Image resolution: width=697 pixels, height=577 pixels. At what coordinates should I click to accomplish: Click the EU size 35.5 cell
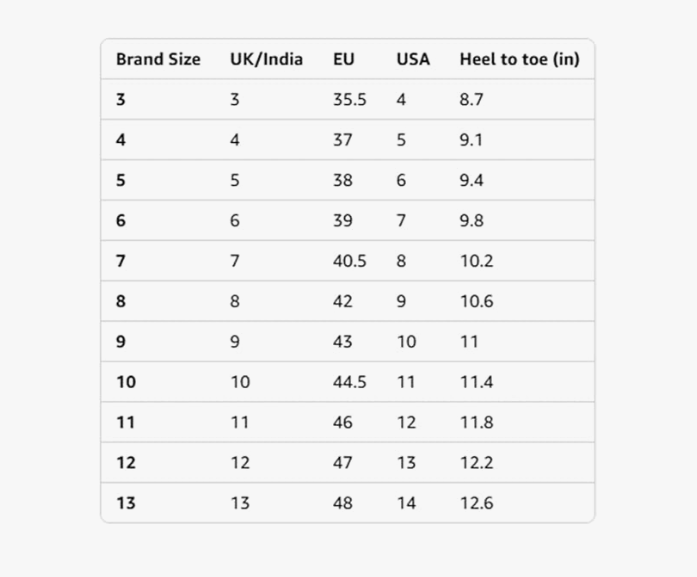(x=349, y=100)
